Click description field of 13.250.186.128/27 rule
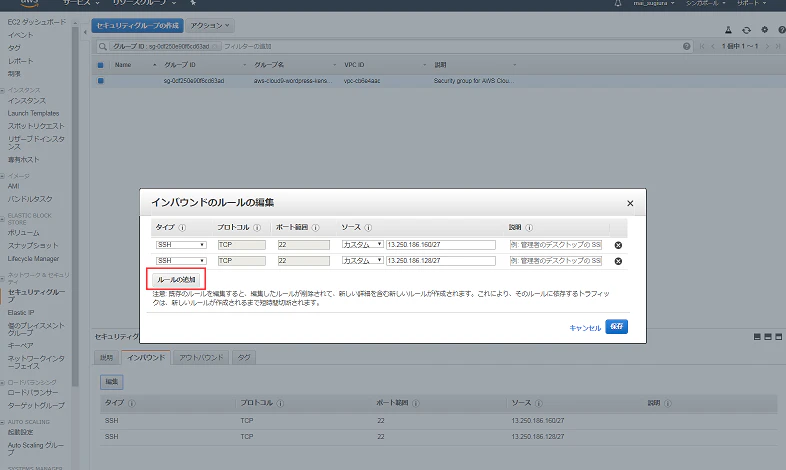The image size is (786, 470). click(555, 261)
